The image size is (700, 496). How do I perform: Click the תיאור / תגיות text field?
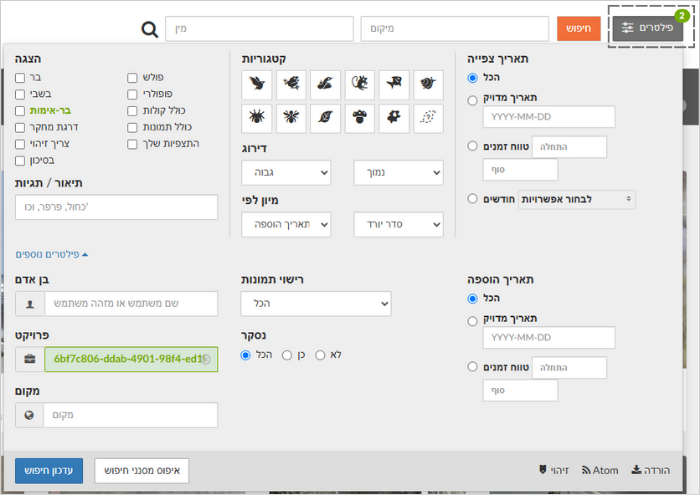tap(117, 207)
